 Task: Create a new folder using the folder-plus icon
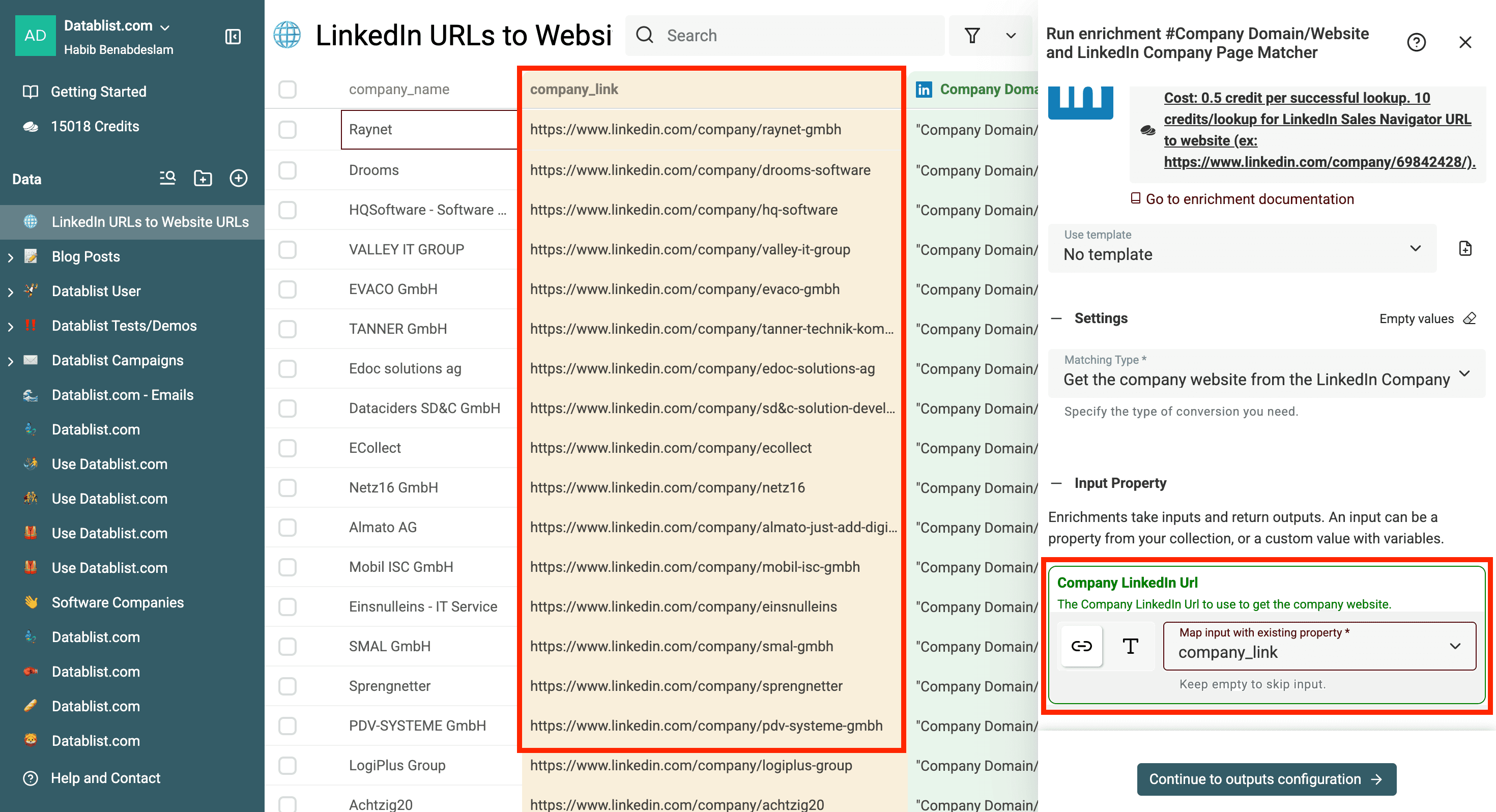pos(203,178)
